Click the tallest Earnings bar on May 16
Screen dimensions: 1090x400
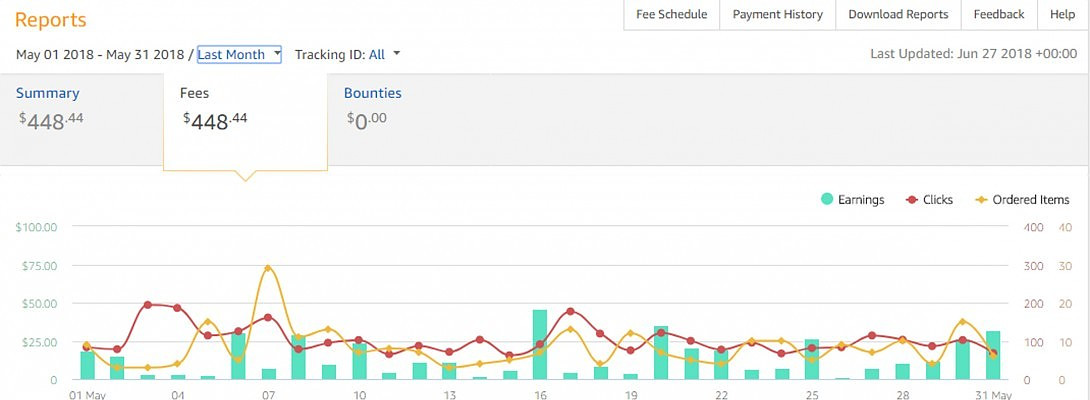[x=540, y=345]
